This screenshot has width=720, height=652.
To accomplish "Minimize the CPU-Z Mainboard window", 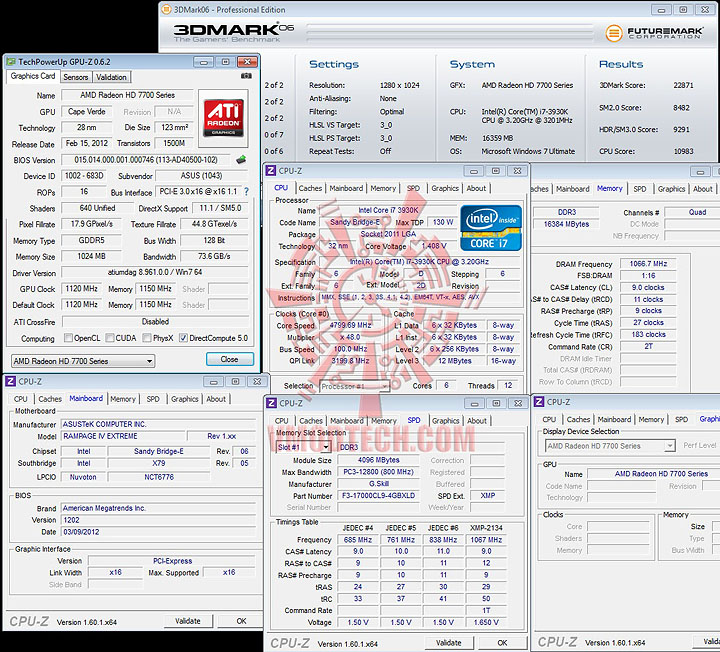I will point(214,382).
